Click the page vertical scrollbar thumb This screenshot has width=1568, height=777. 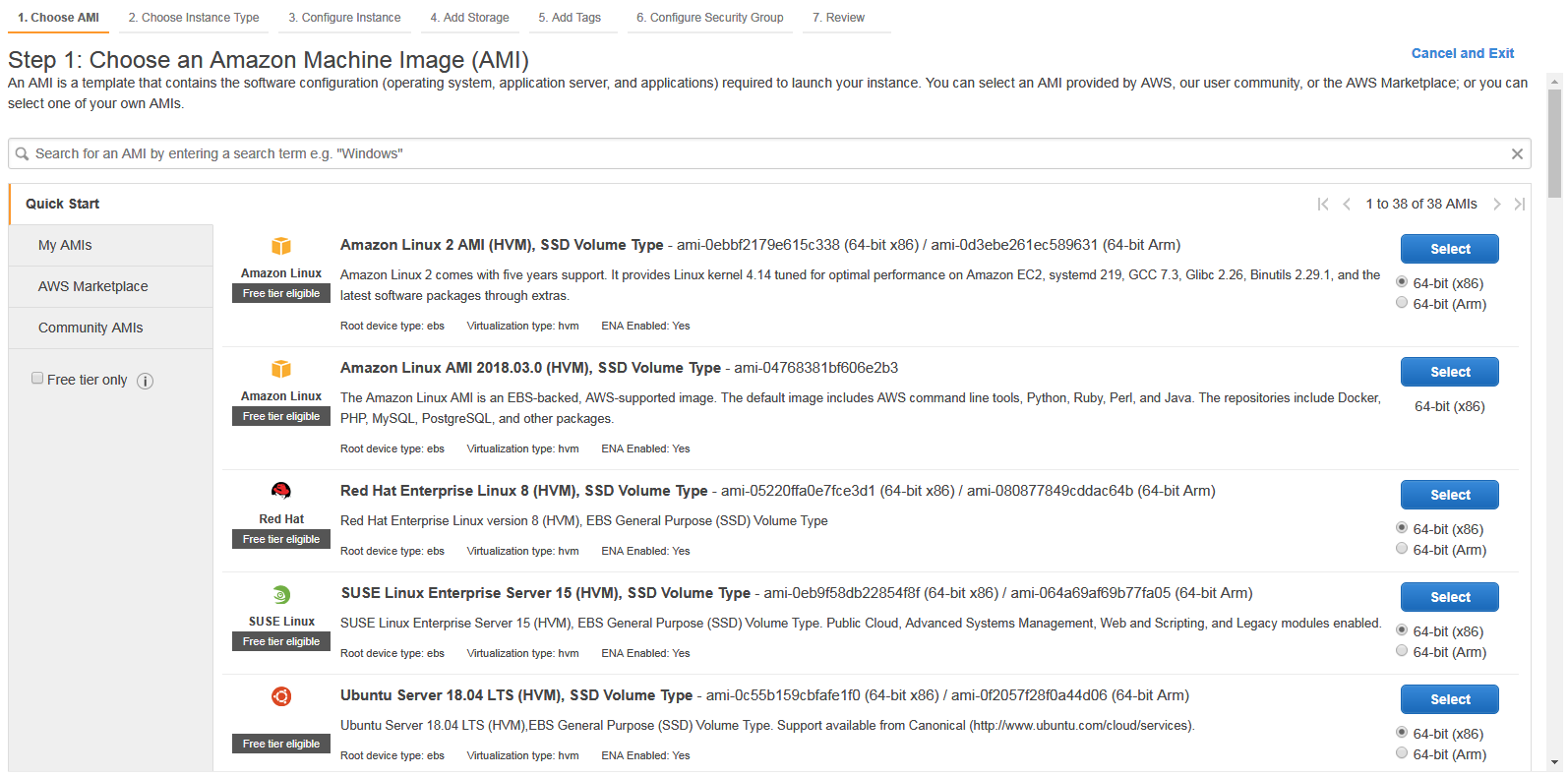[1554, 145]
